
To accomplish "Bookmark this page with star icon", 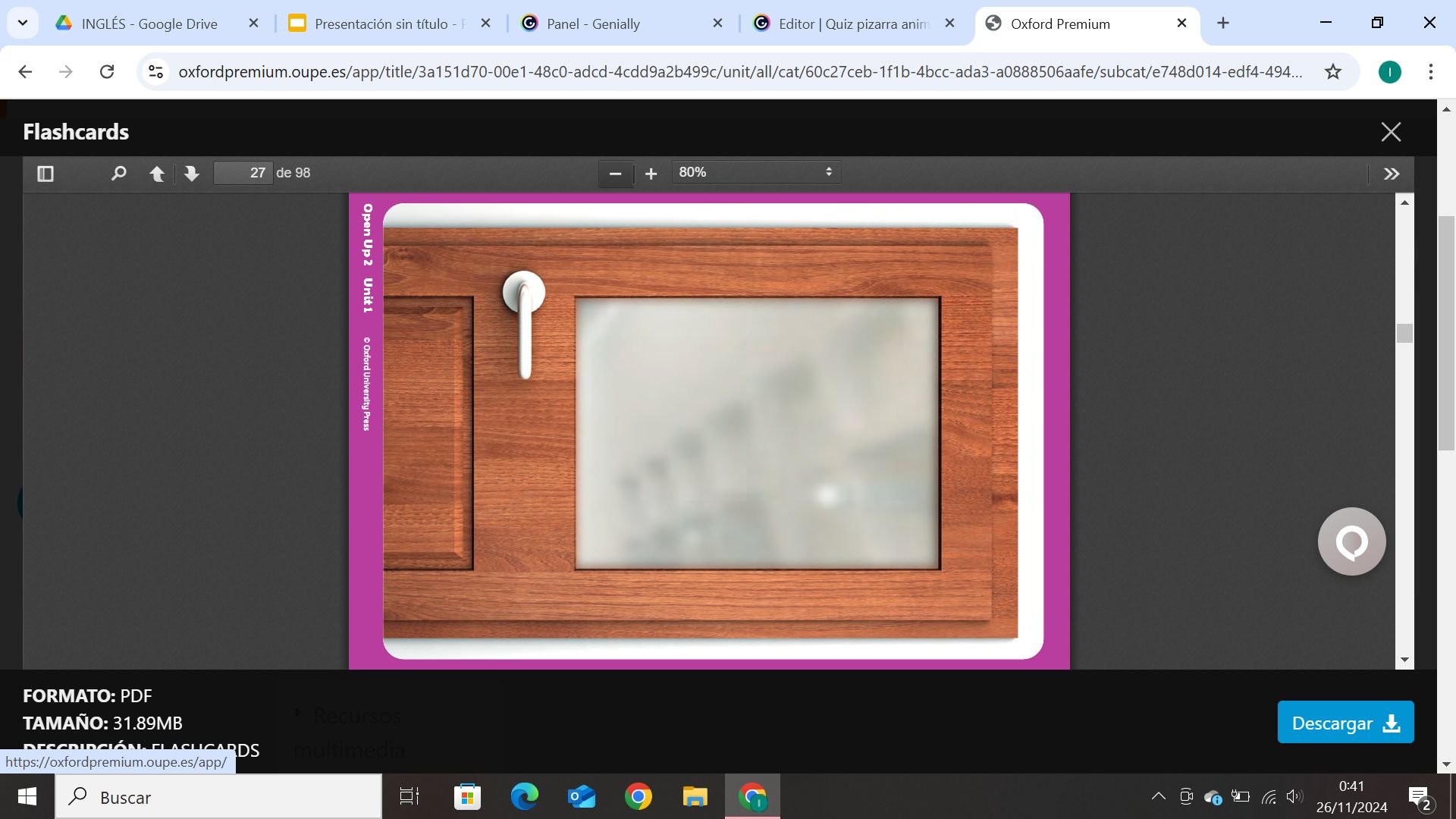I will pyautogui.click(x=1332, y=72).
